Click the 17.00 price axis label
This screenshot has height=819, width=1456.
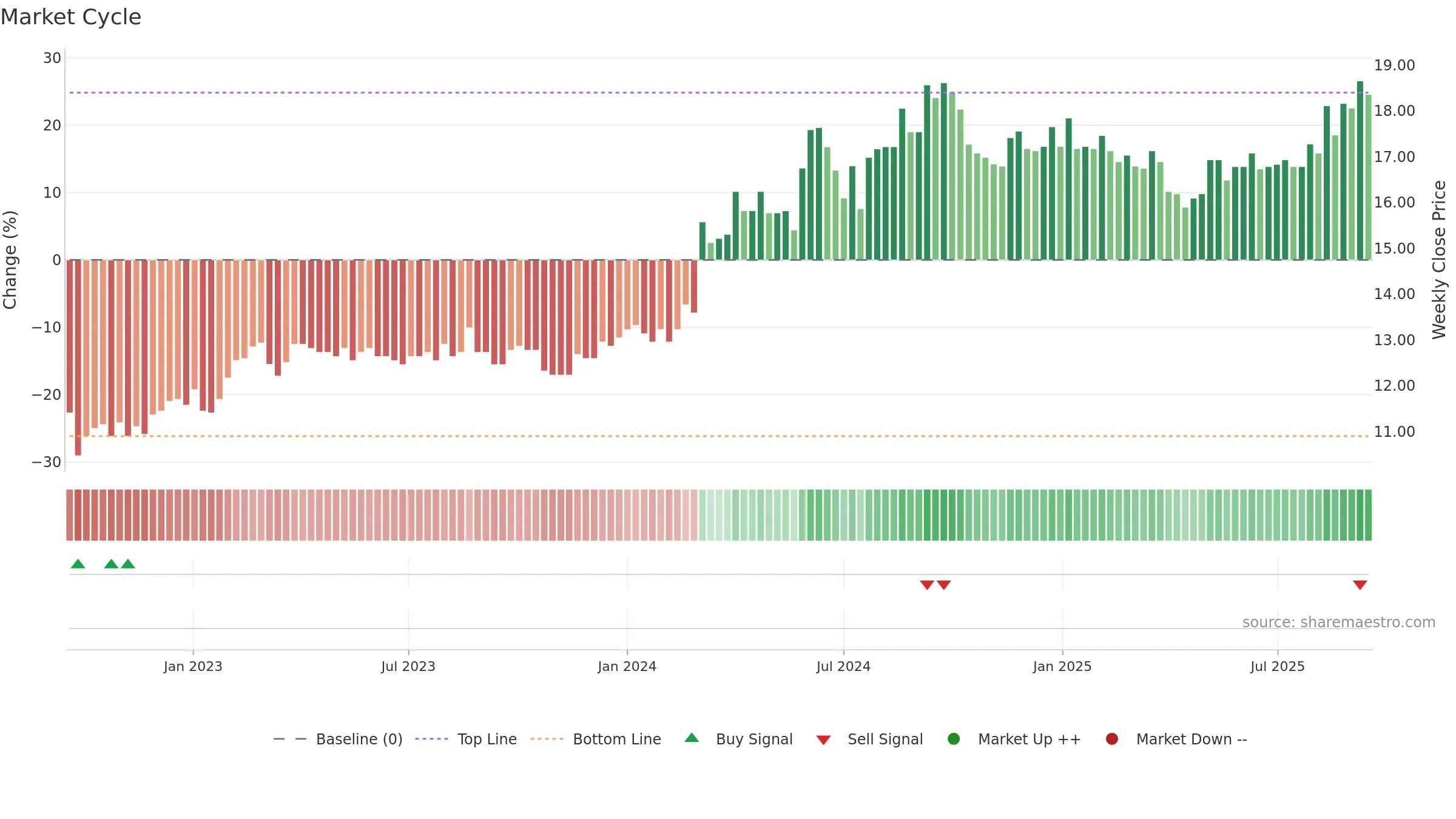(x=1395, y=157)
